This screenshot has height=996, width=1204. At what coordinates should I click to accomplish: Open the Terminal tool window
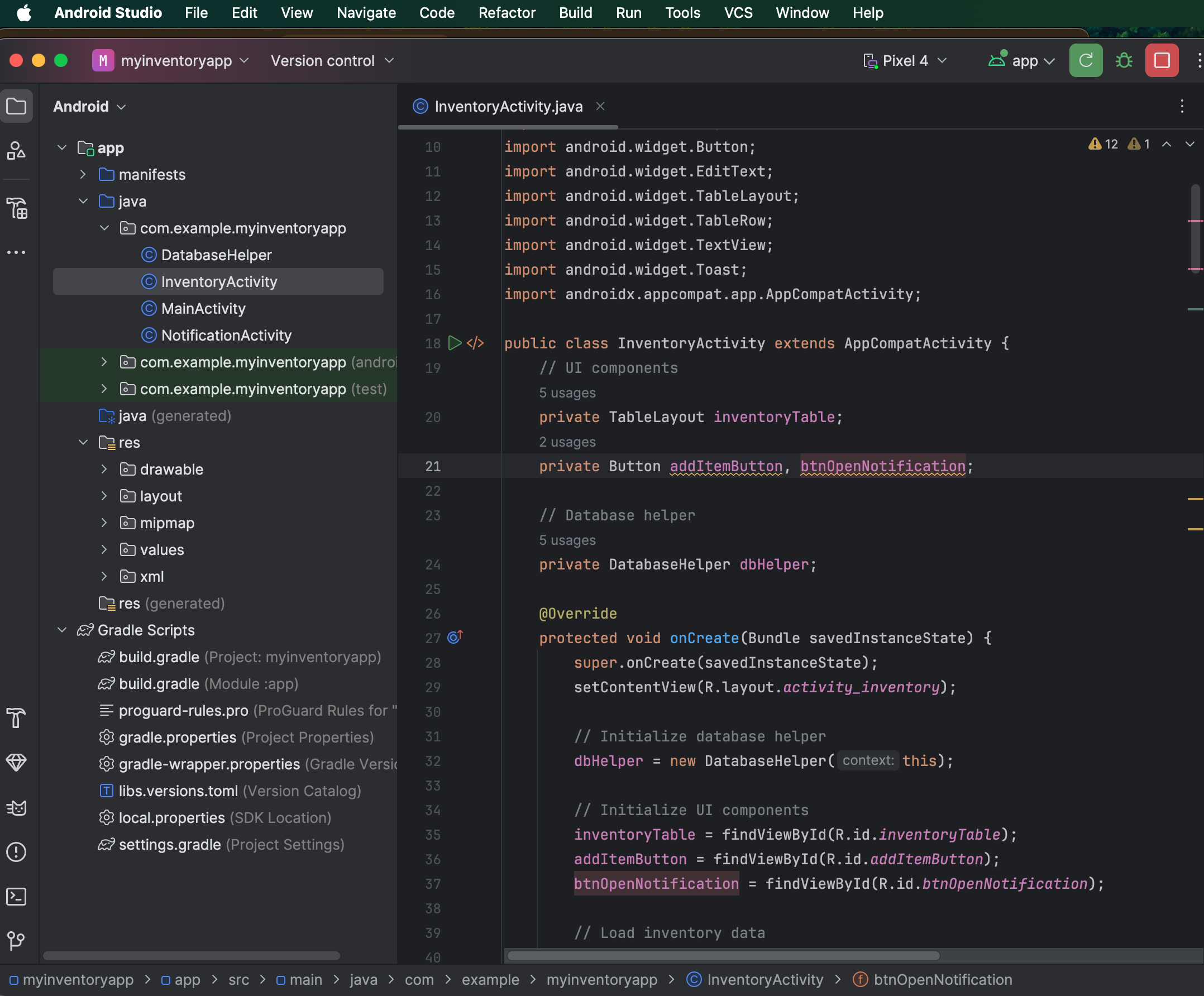pyautogui.click(x=16, y=897)
